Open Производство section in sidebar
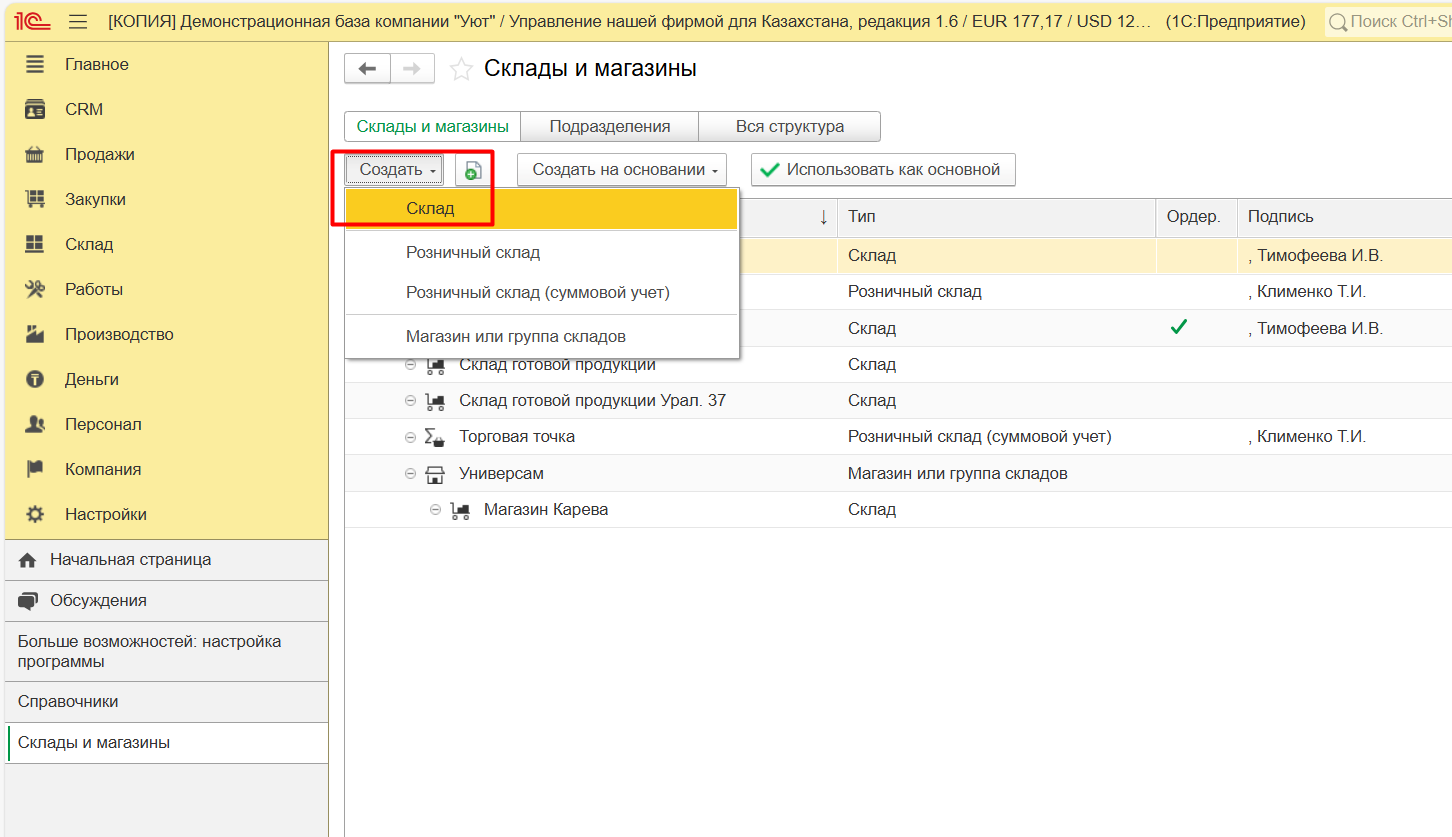The image size is (1452, 837). [x=119, y=334]
